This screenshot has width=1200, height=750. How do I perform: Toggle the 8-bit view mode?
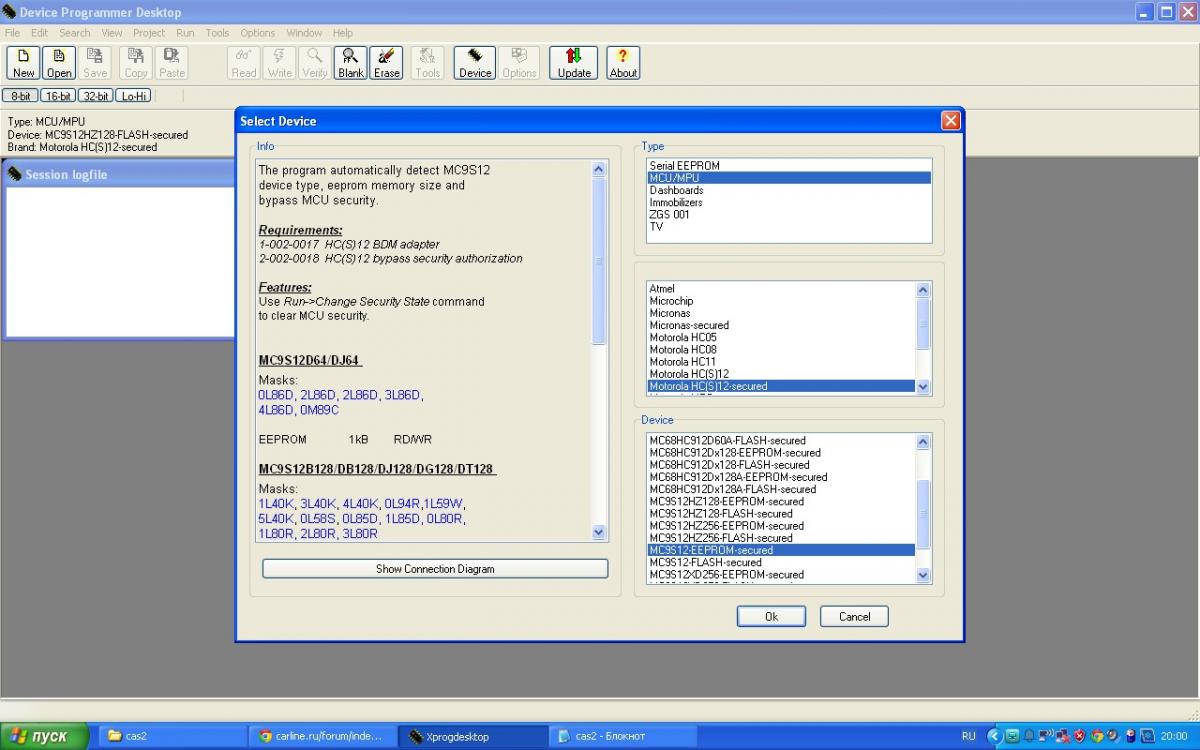21,96
